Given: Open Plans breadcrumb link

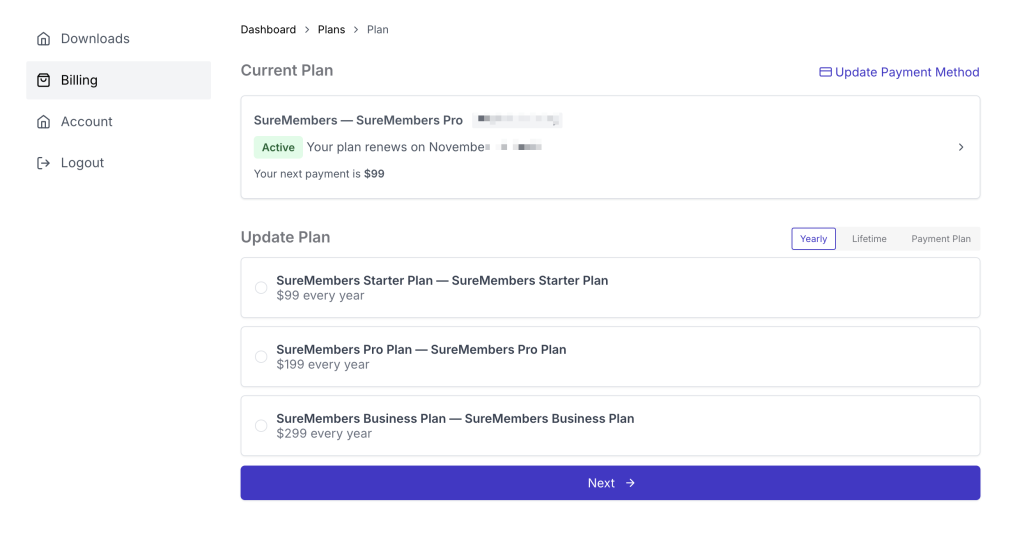Looking at the screenshot, I should click(331, 30).
